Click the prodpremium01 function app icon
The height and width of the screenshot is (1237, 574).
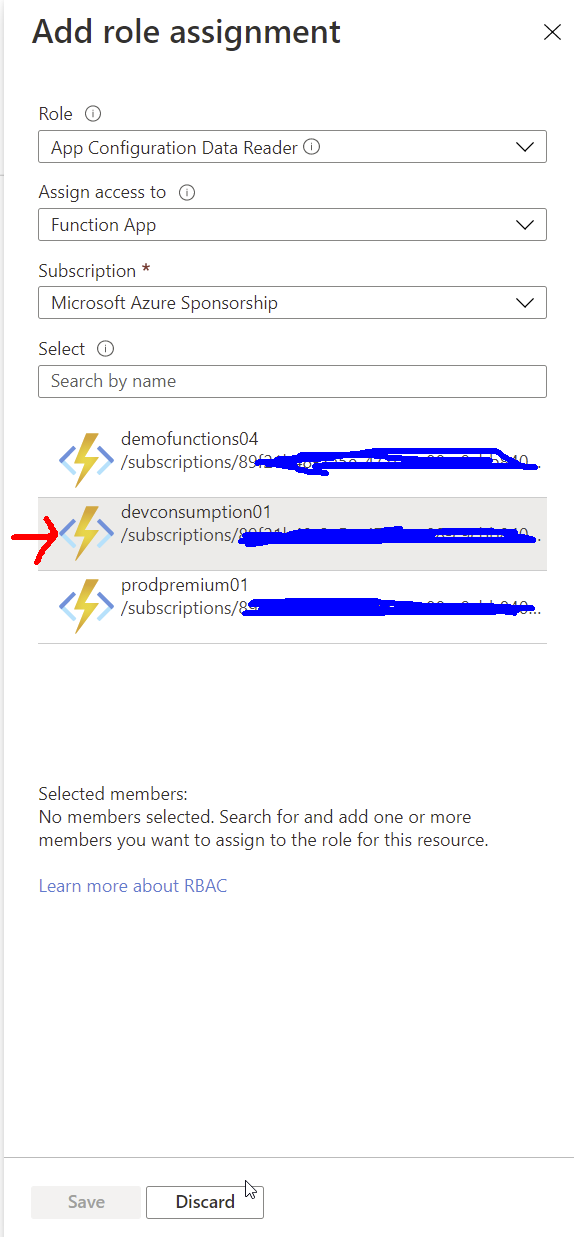[x=86, y=606]
